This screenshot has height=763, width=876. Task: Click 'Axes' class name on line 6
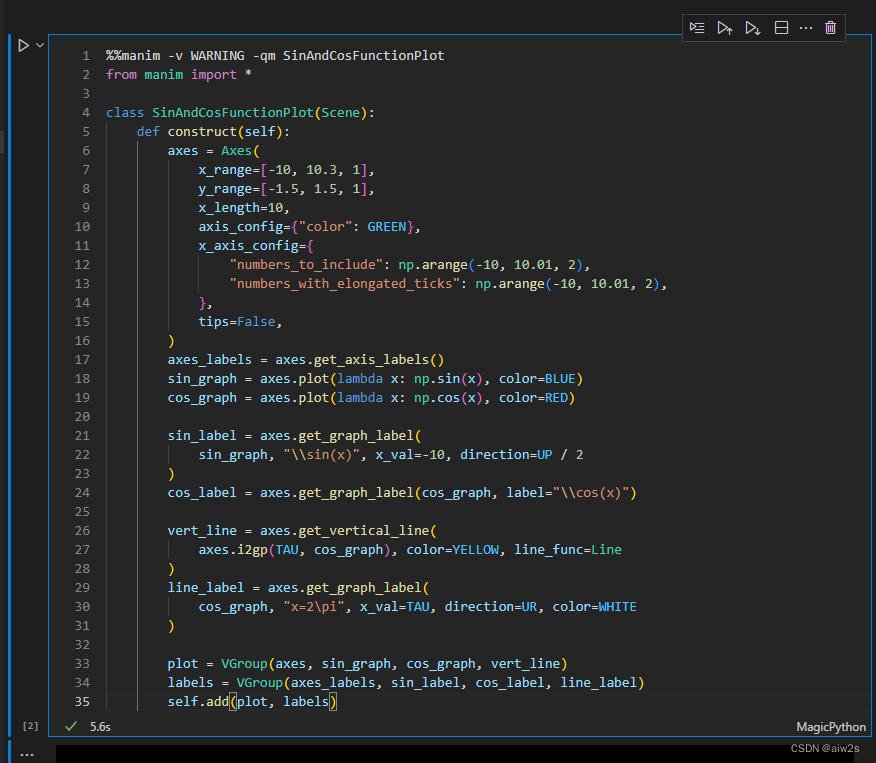coord(237,151)
